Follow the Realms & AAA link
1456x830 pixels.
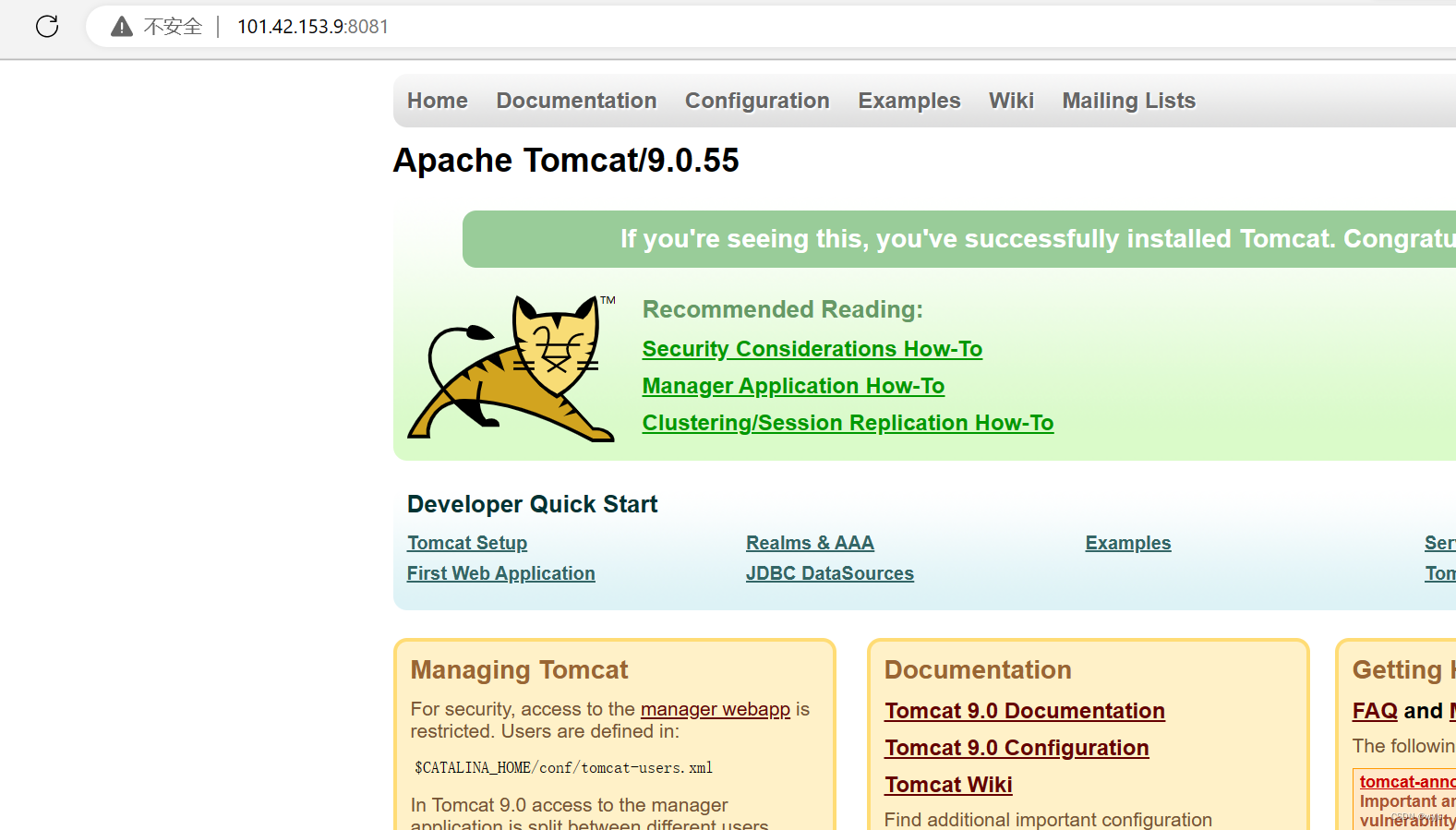pos(810,543)
